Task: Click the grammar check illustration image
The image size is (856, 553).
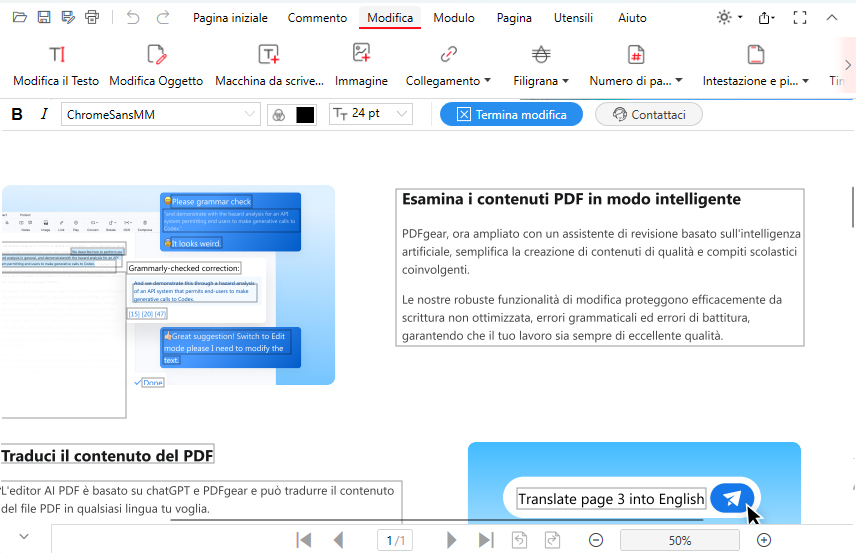Action: [x=168, y=285]
